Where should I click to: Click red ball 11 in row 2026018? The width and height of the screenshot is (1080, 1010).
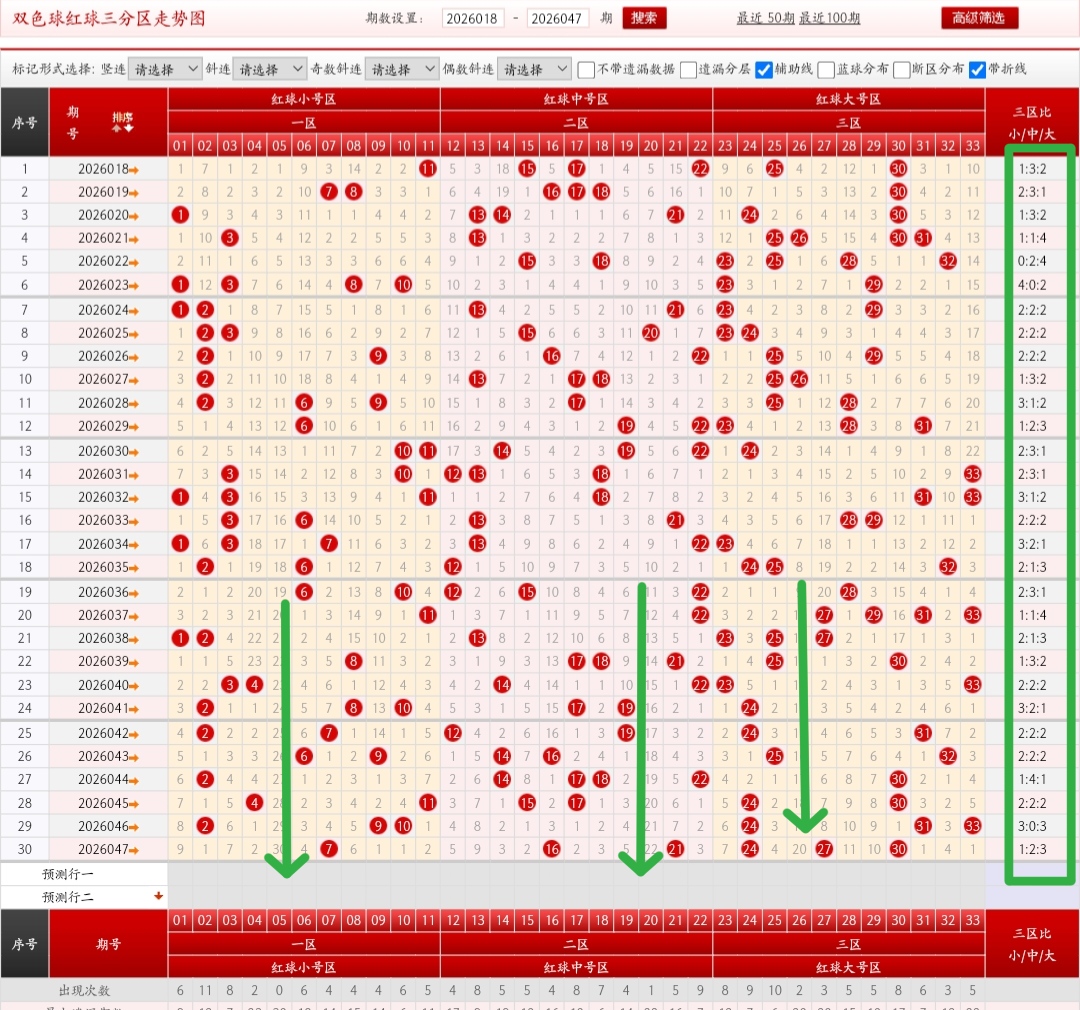pos(428,169)
